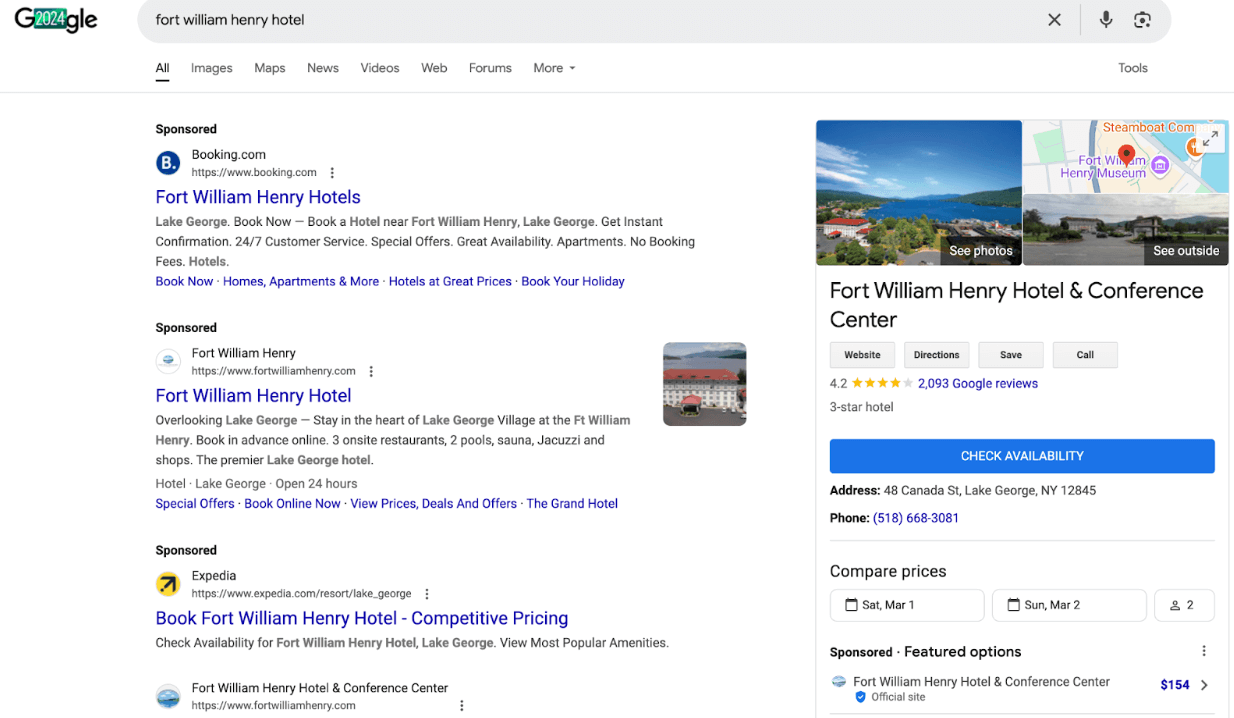Viewport: 1234px width, 718px height.
Task: Click the three-dot menu beside the fortwilliamhenry.com ad URL
Action: coord(371,371)
